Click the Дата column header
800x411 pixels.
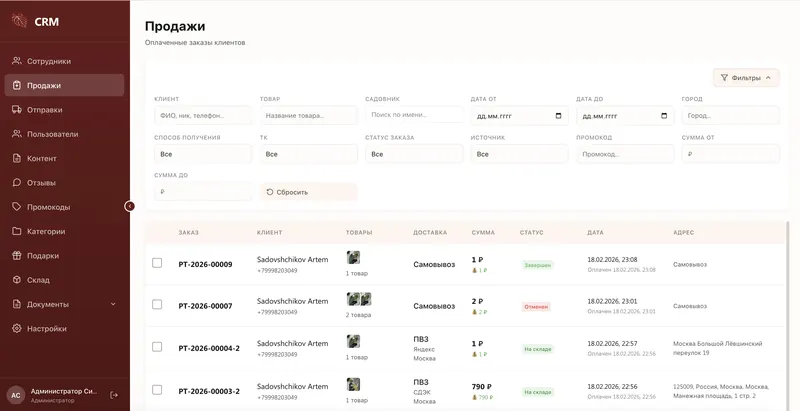coord(595,233)
